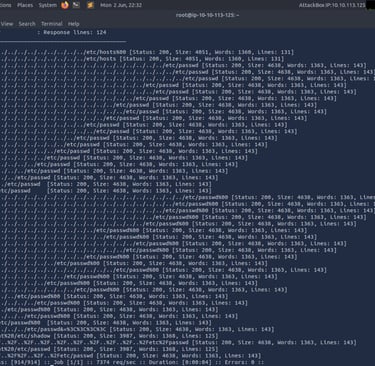Click the %20/etc/passwd line with Size 3987
Image resolution: width=375 pixels, height=366 pixels.
point(109,349)
